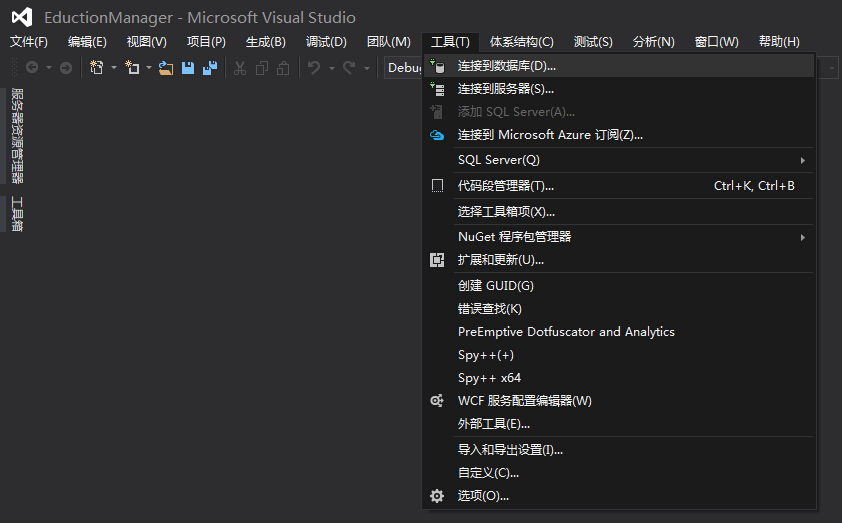The height and width of the screenshot is (523, 842).
Task: Open the 体系结构(C) menu
Action: pyautogui.click(x=521, y=42)
